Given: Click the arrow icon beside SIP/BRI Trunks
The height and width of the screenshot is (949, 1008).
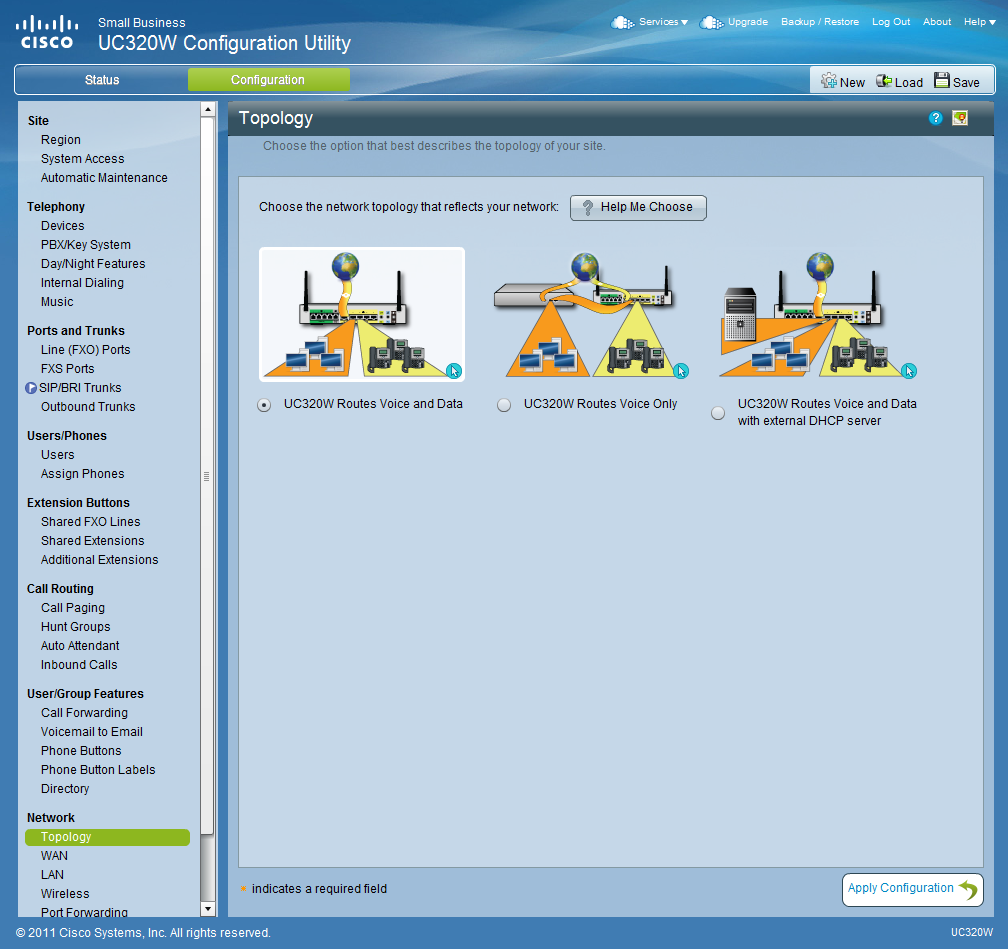Looking at the screenshot, I should 31,388.
